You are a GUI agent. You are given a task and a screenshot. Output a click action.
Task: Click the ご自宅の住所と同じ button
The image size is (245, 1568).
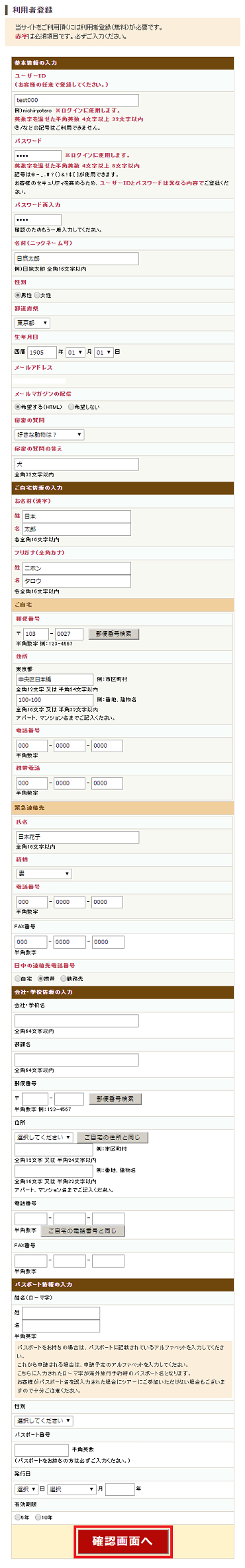pos(113,1137)
